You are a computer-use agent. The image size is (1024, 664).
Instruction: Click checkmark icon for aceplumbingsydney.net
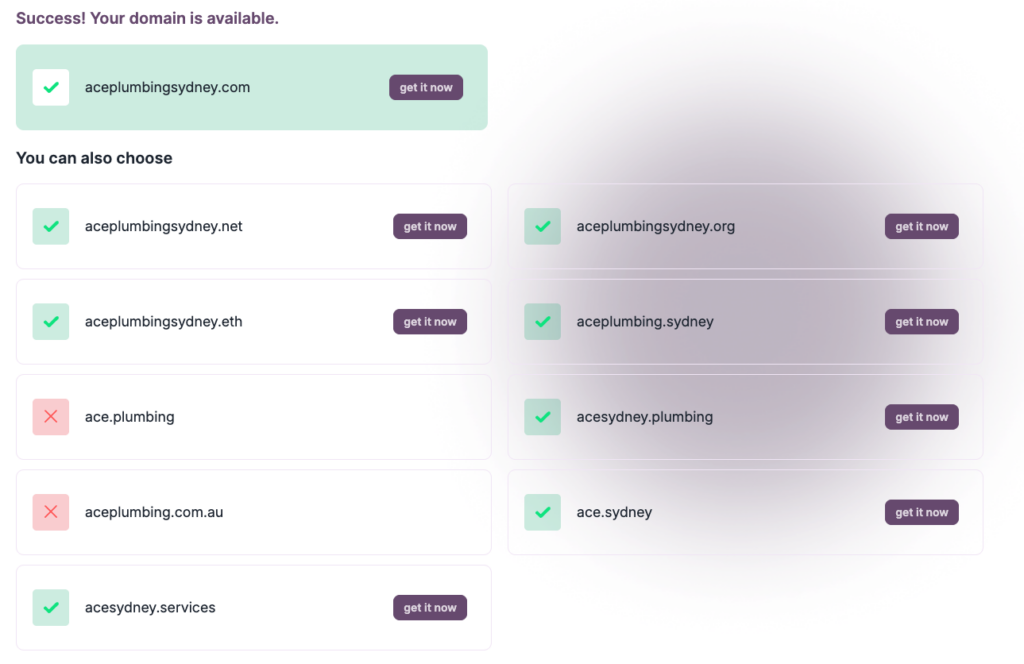click(51, 227)
